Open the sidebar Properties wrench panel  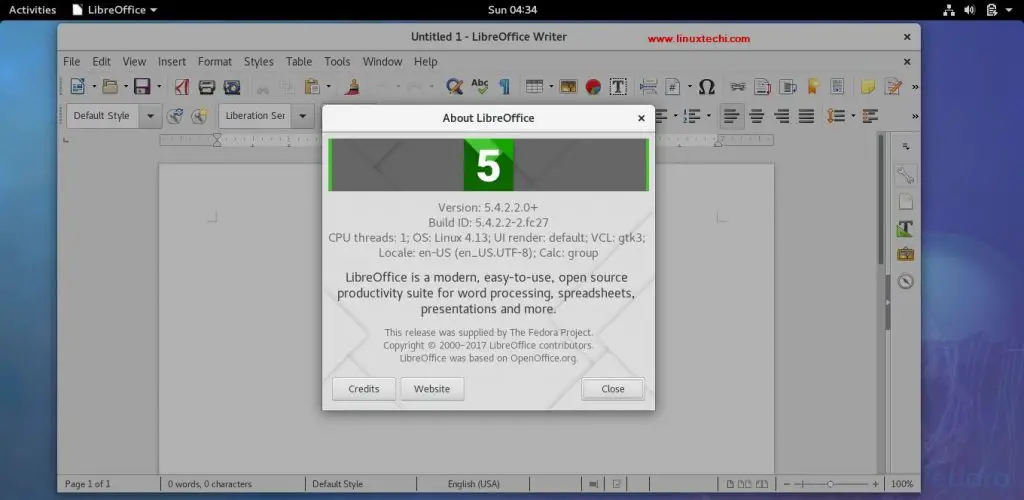pos(905,175)
